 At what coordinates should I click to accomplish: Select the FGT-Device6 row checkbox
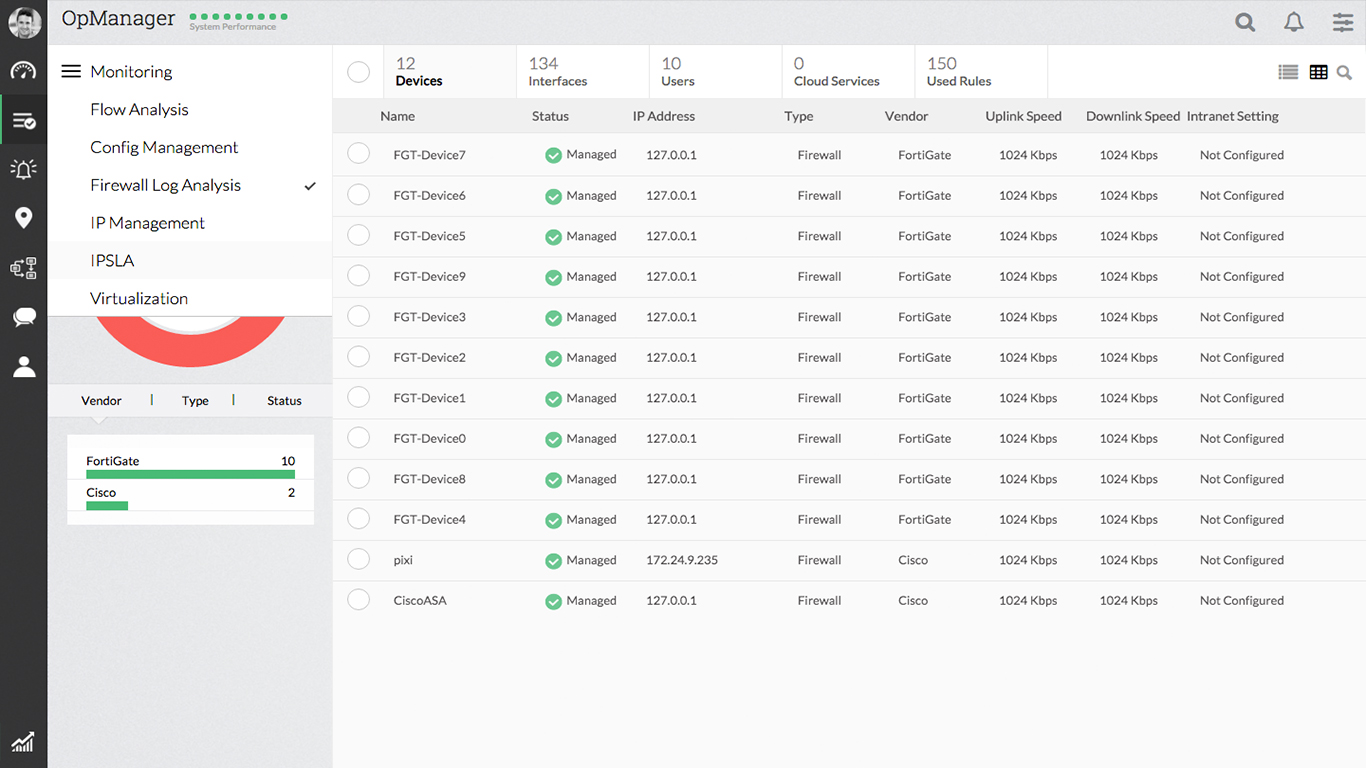click(358, 195)
